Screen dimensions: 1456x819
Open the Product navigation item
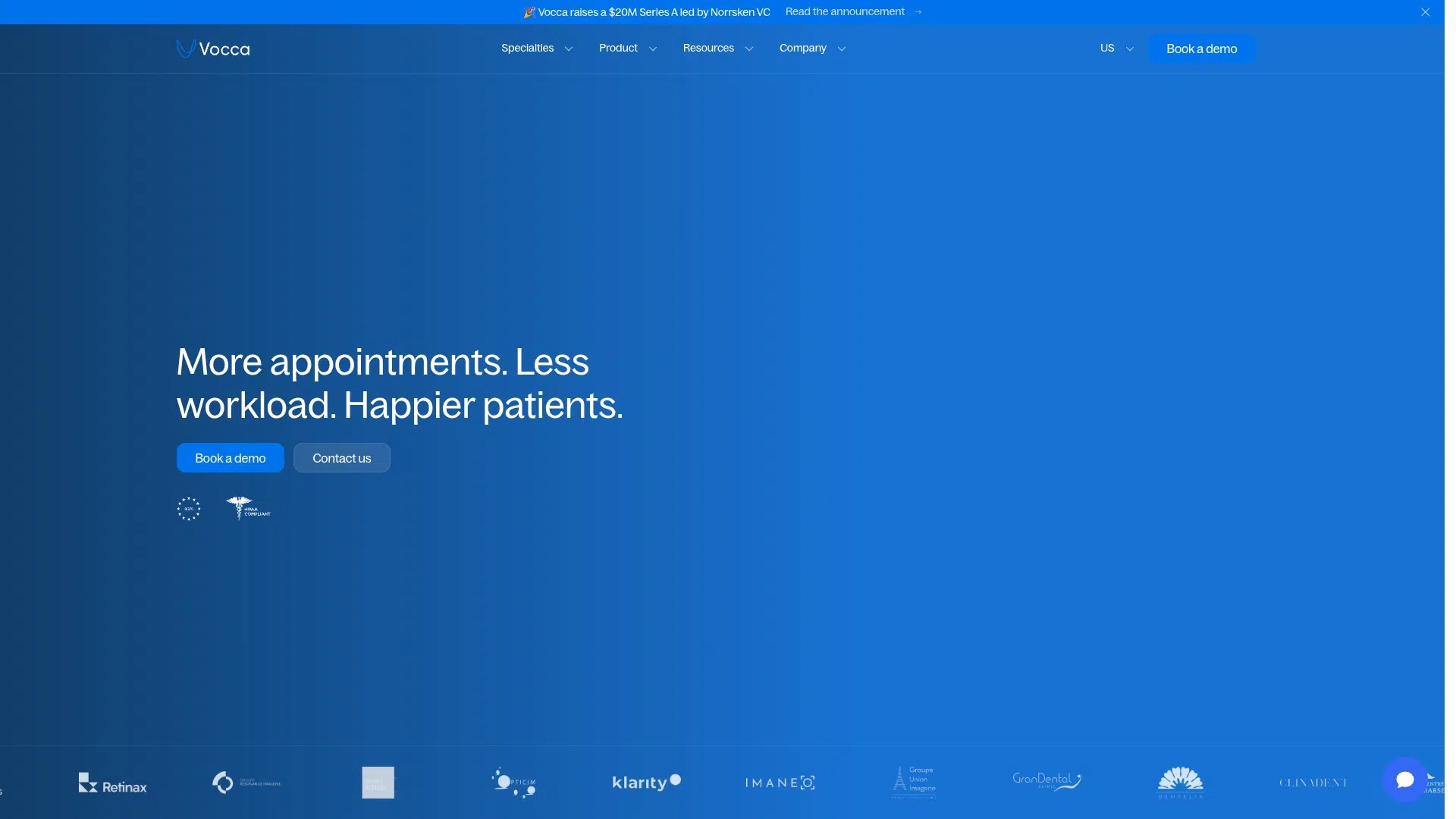click(618, 48)
